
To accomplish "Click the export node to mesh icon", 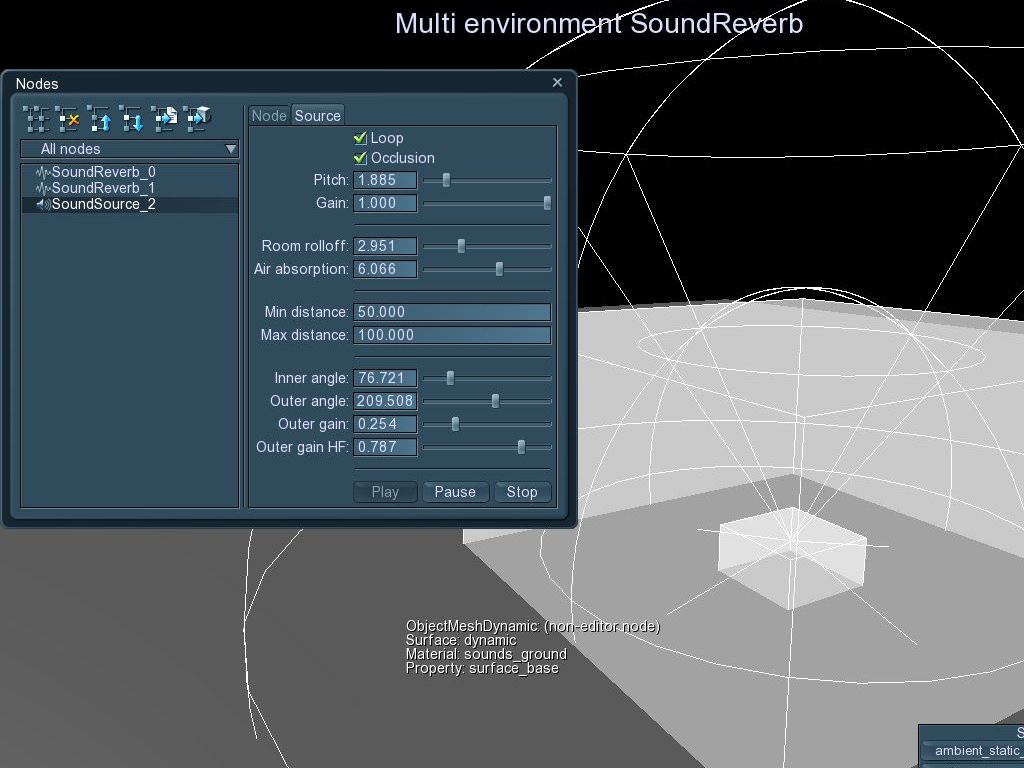I will click(197, 119).
